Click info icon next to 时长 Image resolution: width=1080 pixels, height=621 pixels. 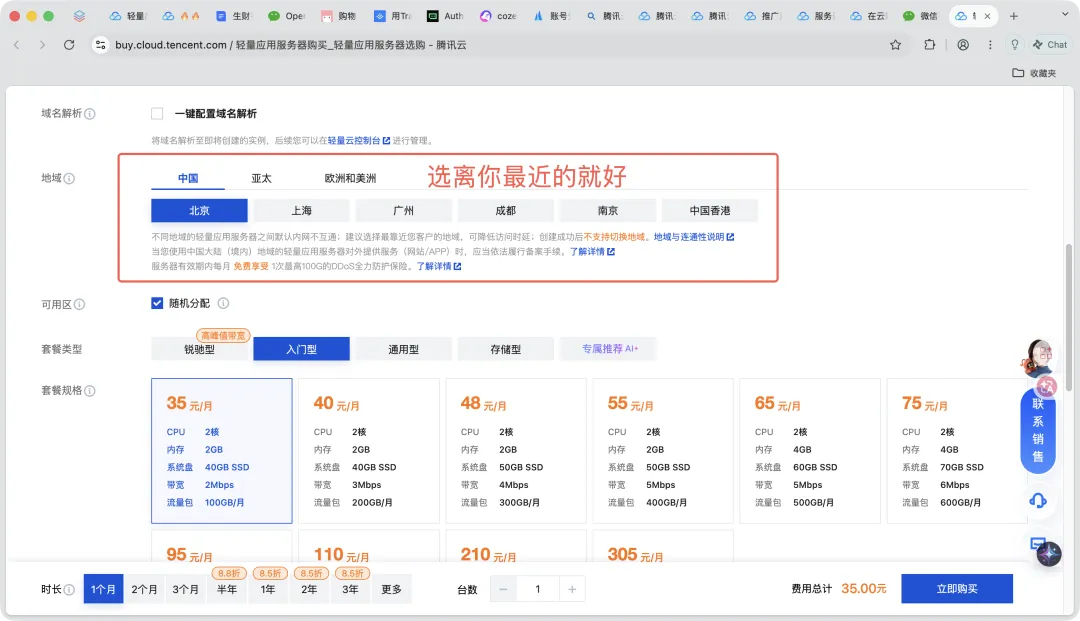click(x=69, y=589)
